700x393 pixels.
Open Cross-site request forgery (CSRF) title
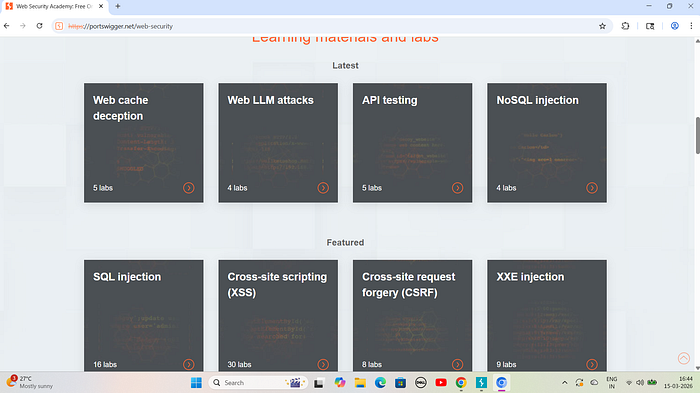click(408, 284)
